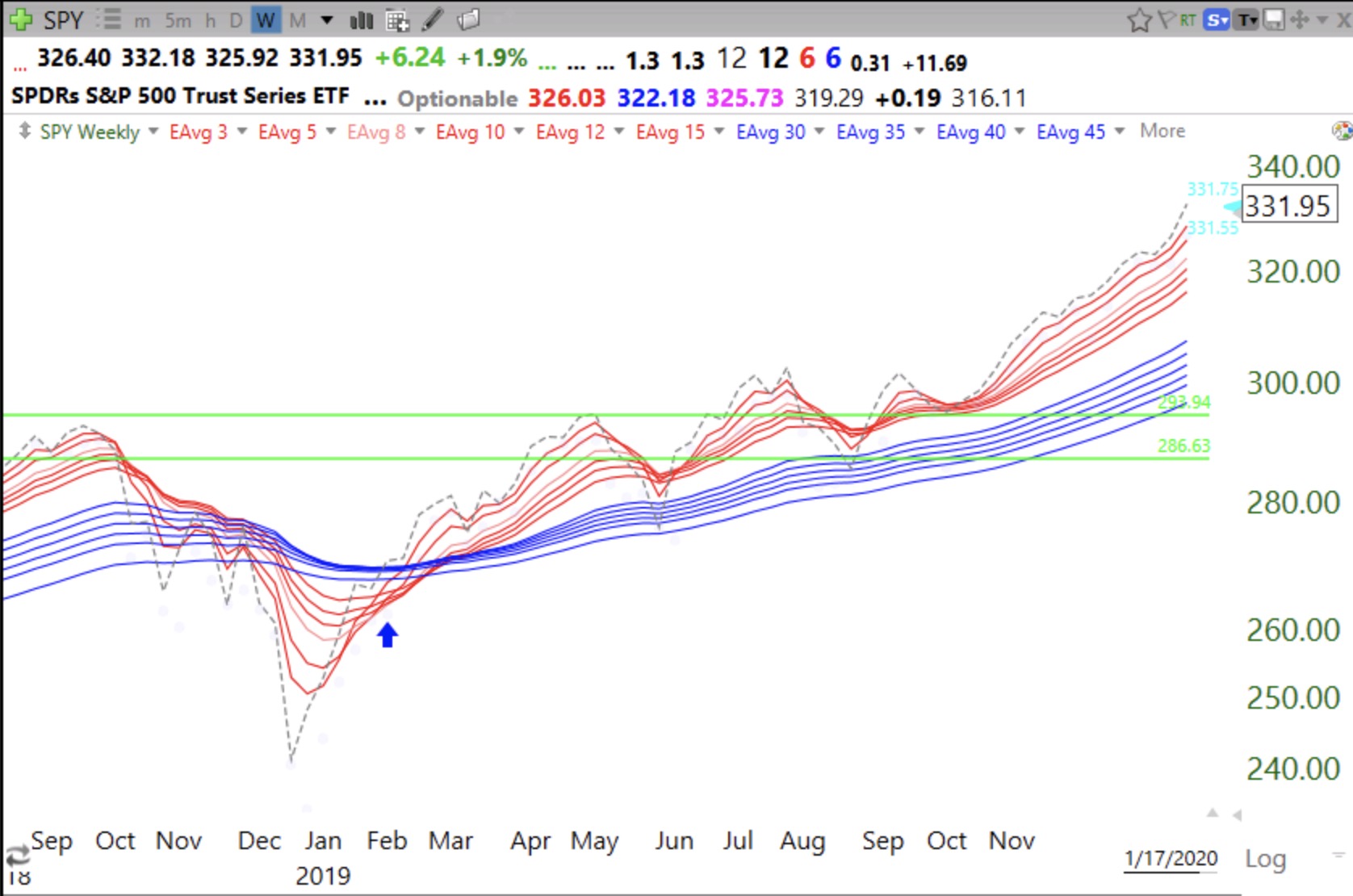
Task: Expand the SPY Weekly plot dropdown
Action: coord(153,130)
